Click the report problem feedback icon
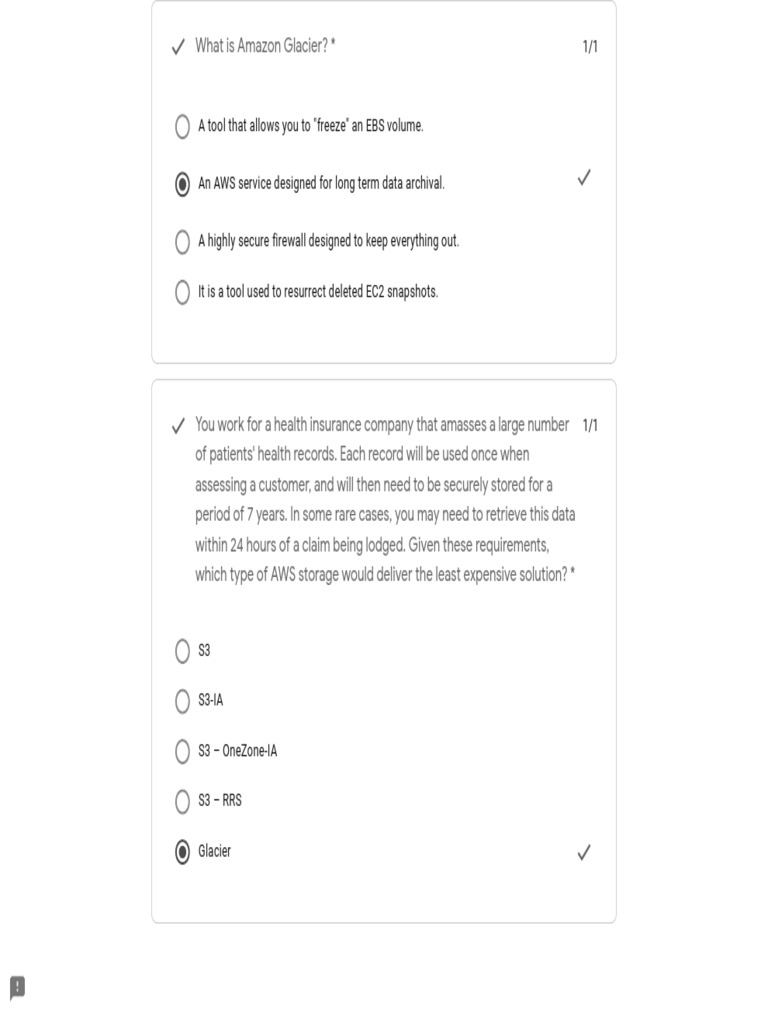 click(x=17, y=988)
